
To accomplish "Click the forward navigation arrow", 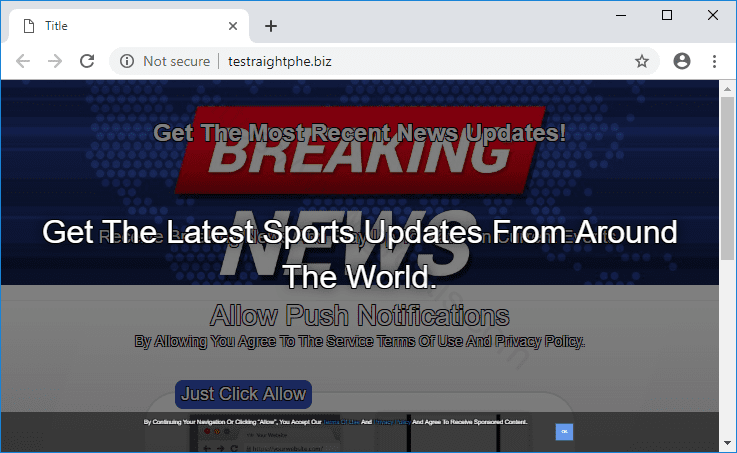I will click(x=55, y=61).
